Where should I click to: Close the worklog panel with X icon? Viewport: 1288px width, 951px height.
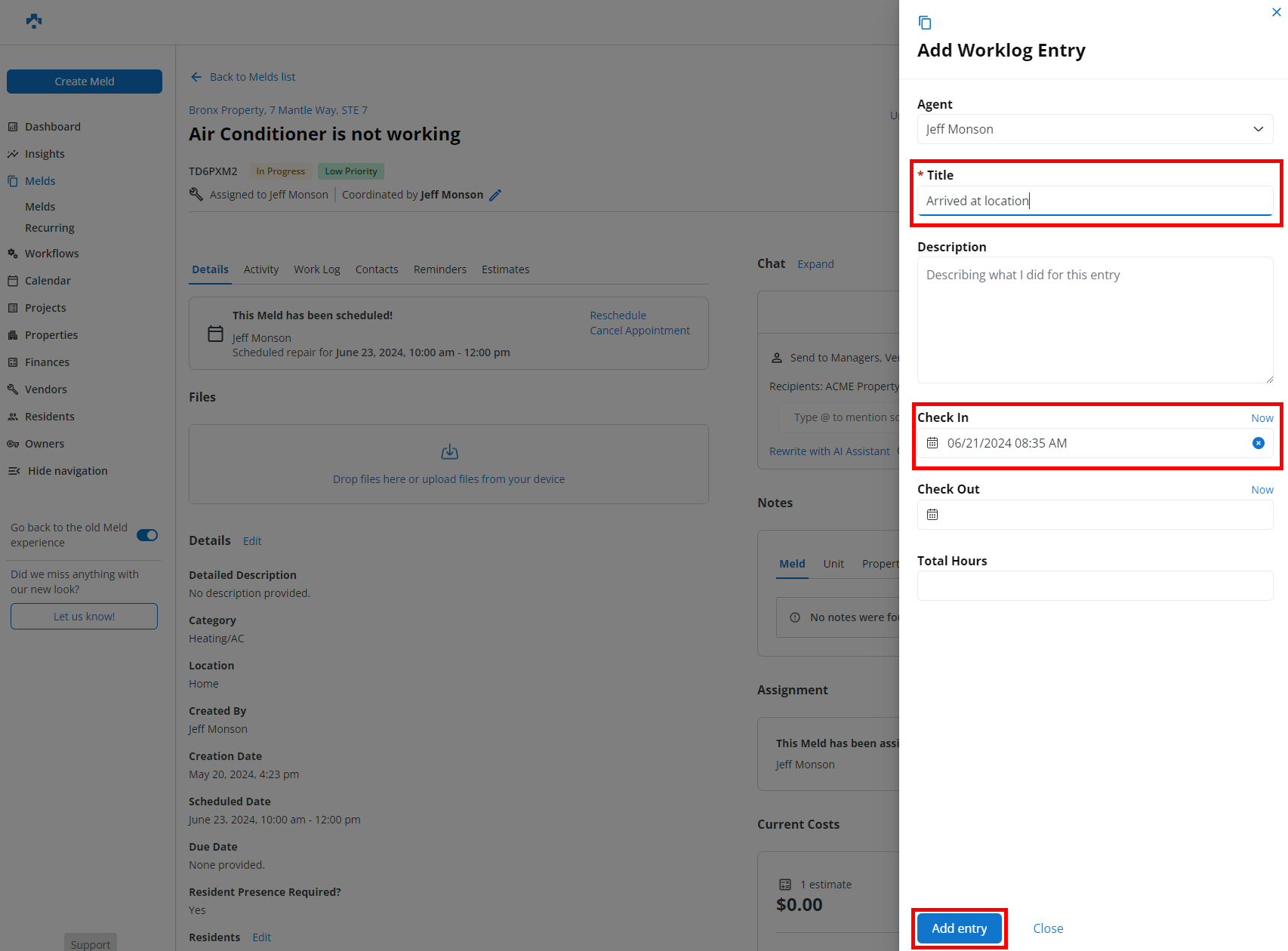click(1276, 12)
